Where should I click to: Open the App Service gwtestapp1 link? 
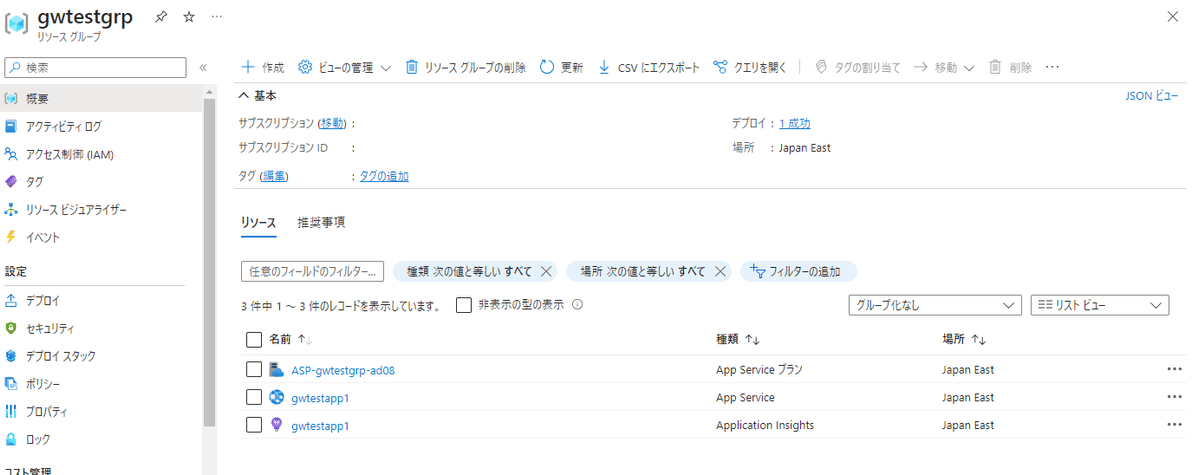click(x=320, y=397)
